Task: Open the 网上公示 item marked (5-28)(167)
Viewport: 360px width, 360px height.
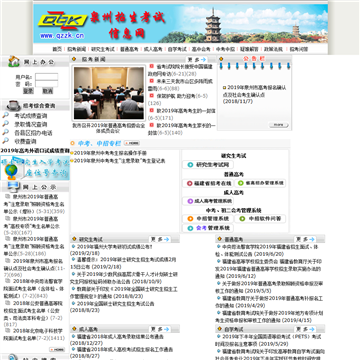Action: pyautogui.click(x=32, y=226)
